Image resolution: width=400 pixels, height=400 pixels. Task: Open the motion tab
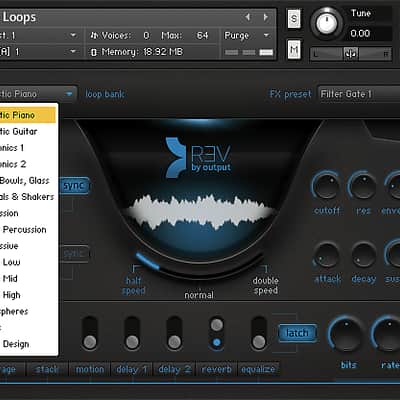click(90, 369)
